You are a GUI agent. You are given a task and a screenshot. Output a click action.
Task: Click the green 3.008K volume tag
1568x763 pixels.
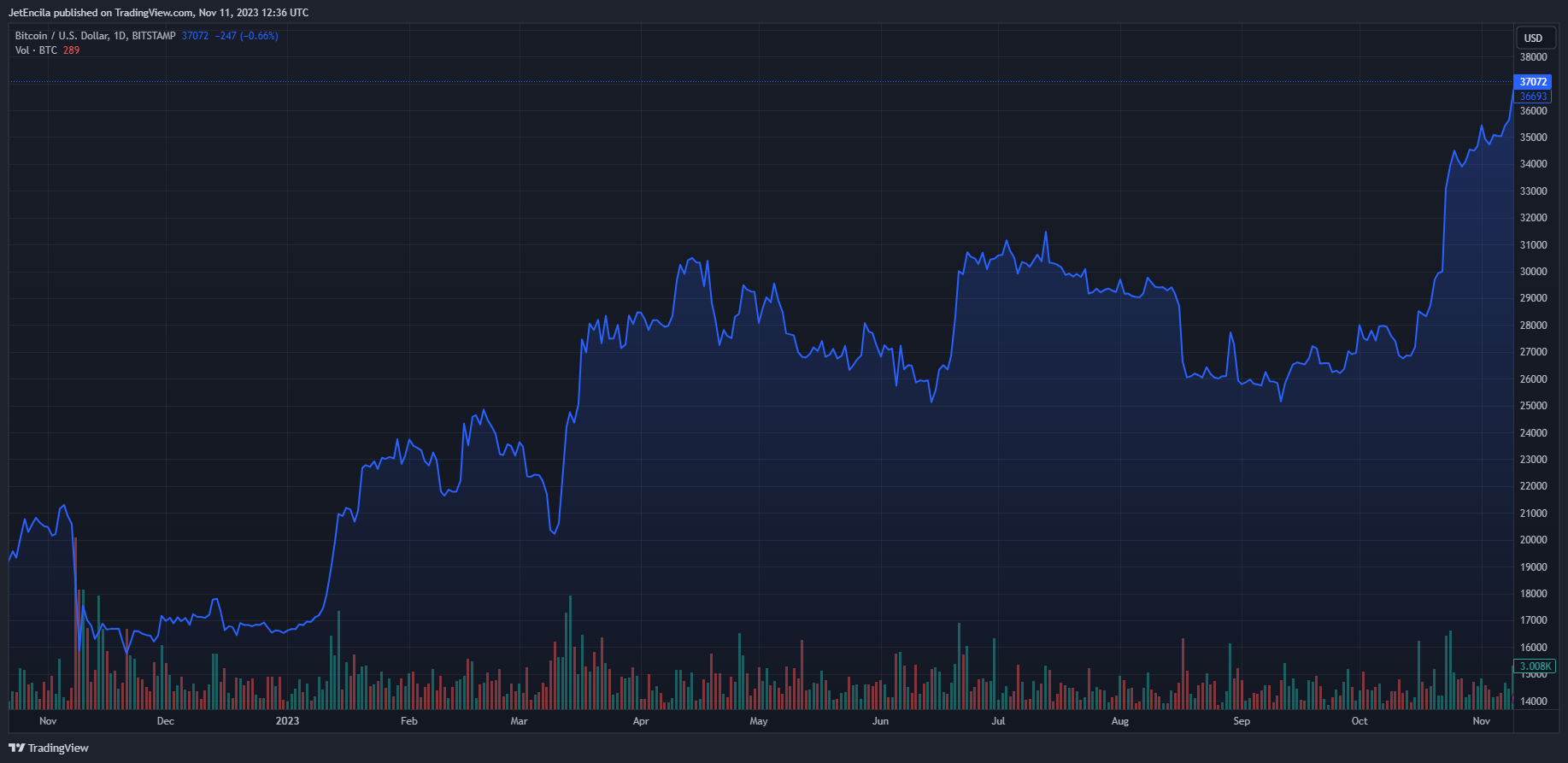click(x=1536, y=666)
